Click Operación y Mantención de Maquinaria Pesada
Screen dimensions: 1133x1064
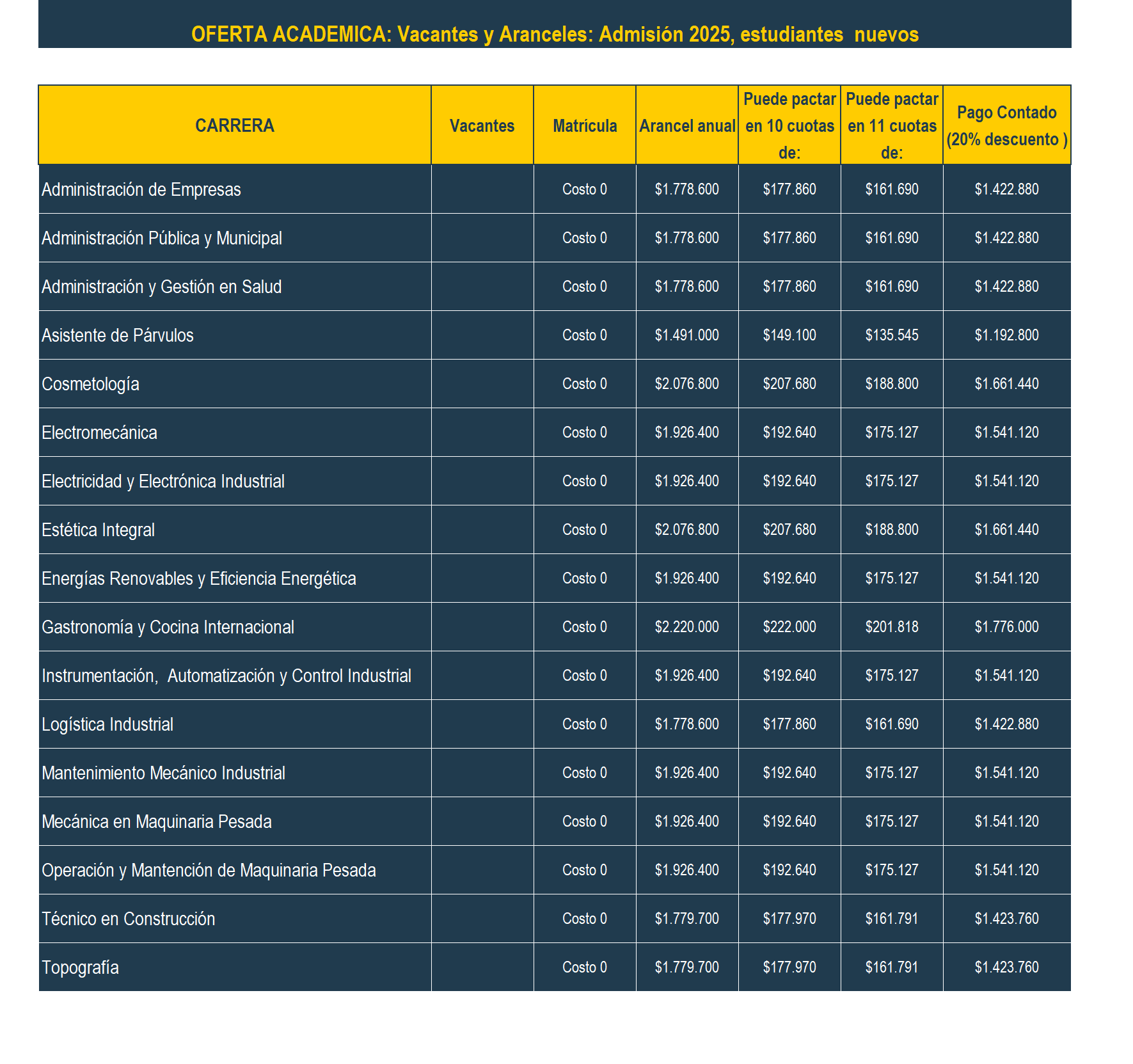209,870
